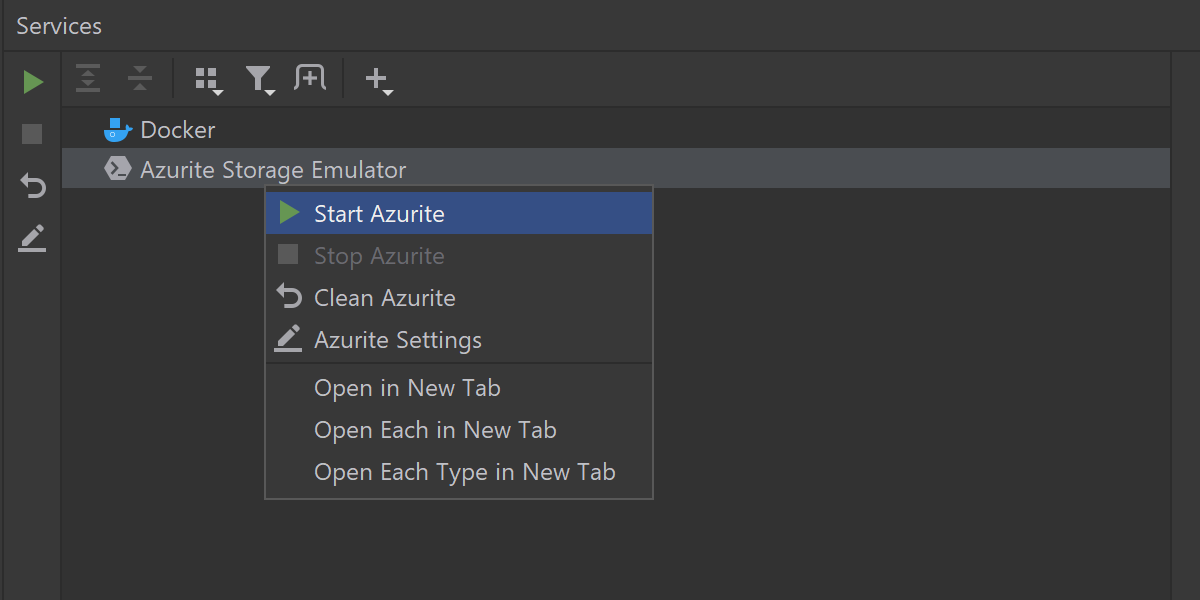Select the Docker service in the tree
1200x600 pixels.
coord(177,130)
